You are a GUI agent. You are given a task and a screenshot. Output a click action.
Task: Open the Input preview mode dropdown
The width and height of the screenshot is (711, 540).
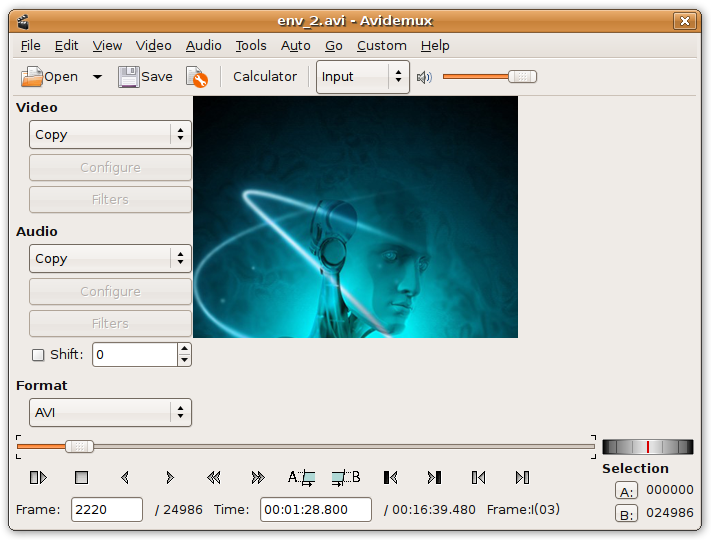363,77
